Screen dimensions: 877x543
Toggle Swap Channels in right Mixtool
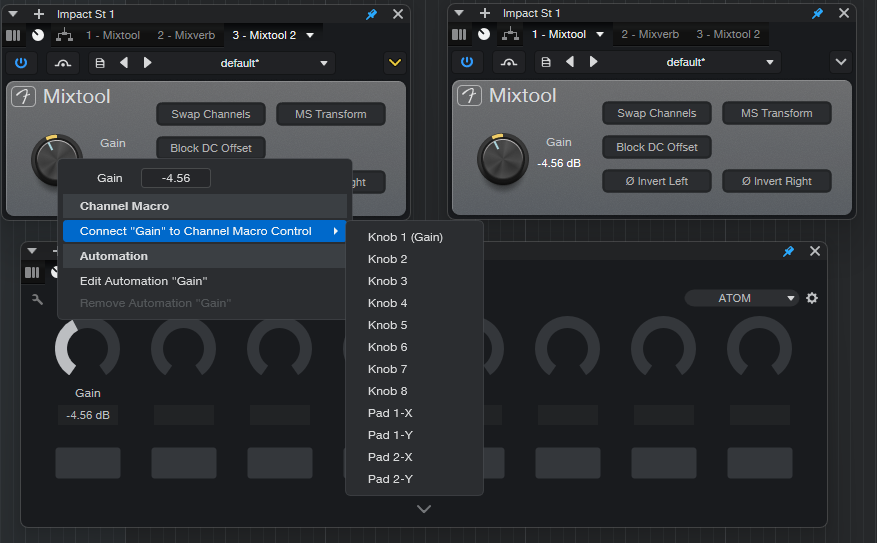[x=657, y=113]
